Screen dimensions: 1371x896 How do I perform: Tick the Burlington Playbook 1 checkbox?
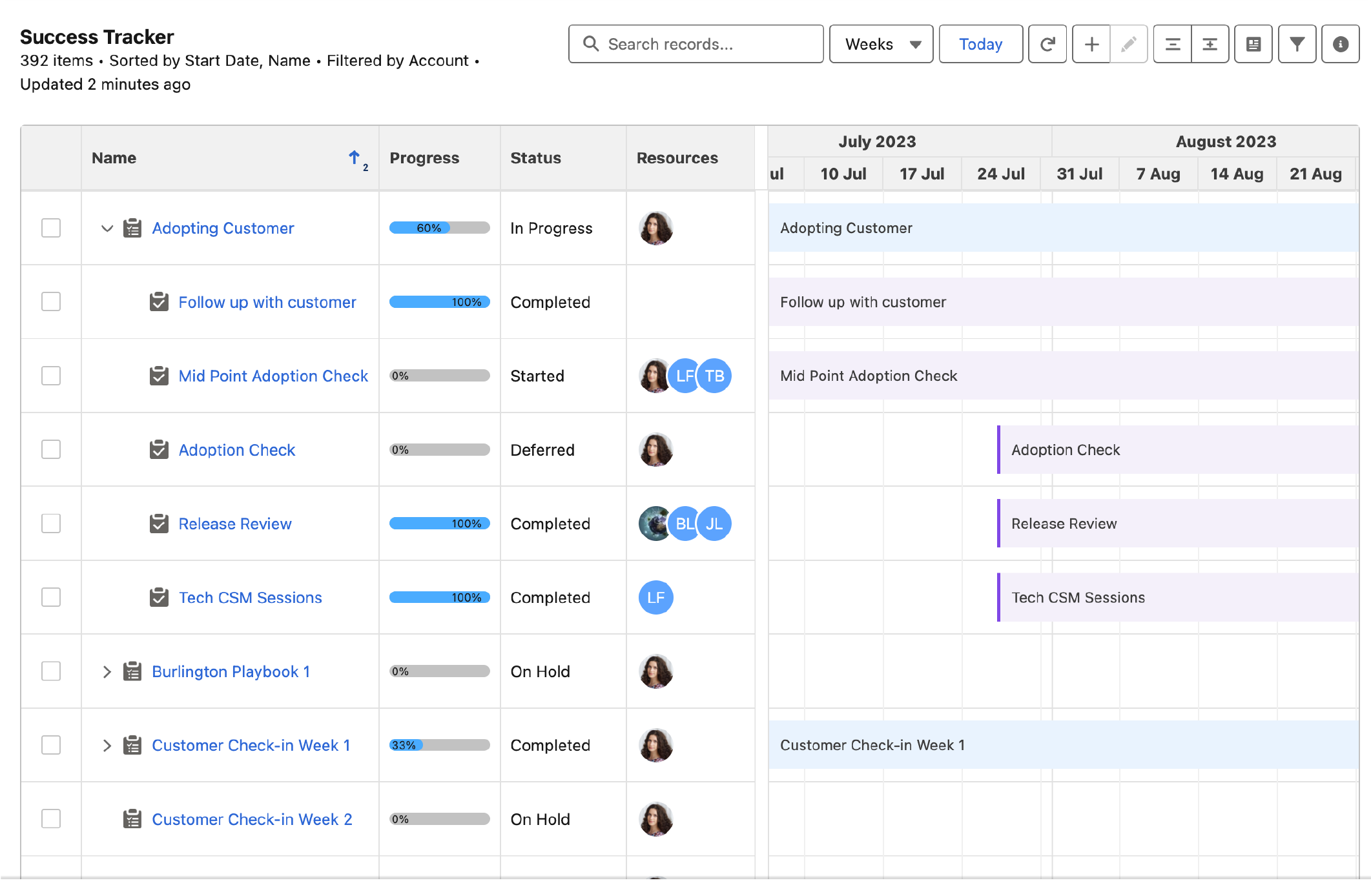tap(51, 671)
